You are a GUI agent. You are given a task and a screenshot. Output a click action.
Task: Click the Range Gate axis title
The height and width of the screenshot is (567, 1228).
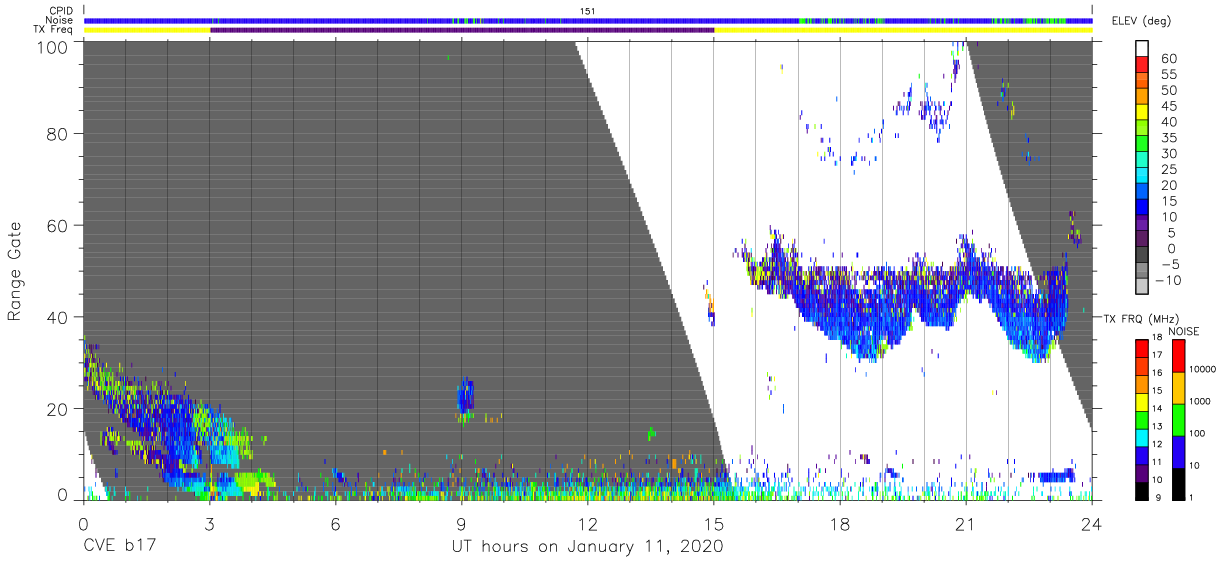point(15,271)
